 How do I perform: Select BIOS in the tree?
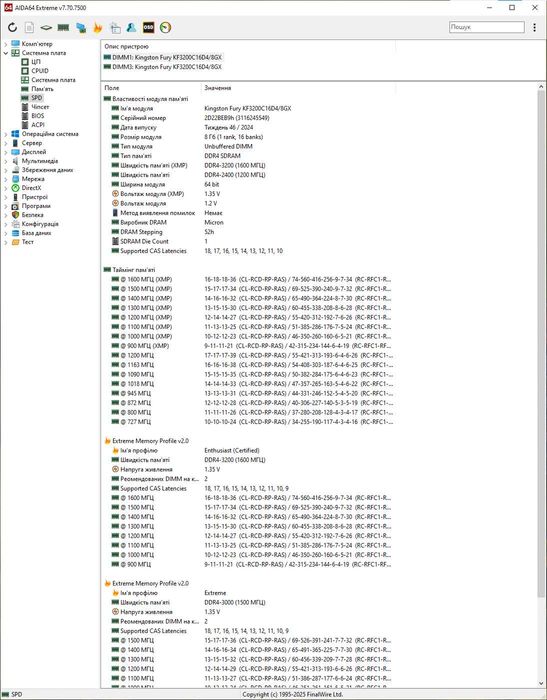pyautogui.click(x=38, y=116)
